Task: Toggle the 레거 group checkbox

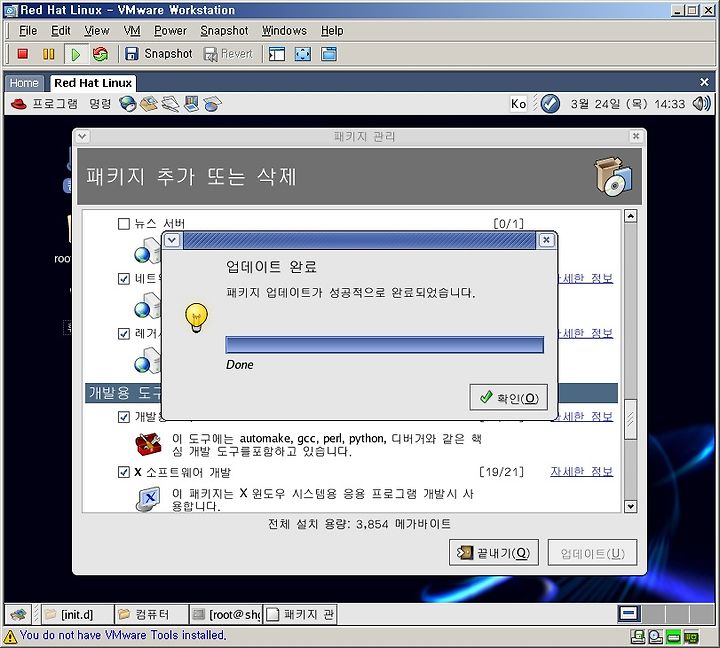Action: 124,333
